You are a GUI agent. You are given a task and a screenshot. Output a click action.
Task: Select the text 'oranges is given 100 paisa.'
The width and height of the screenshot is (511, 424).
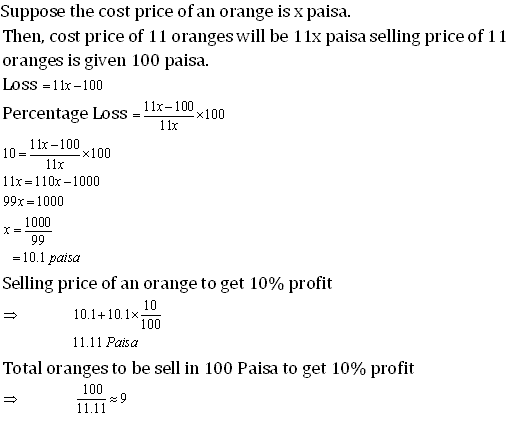105,61
